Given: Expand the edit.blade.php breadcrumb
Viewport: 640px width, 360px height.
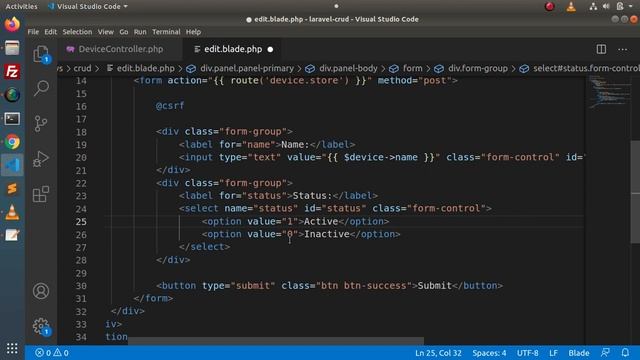Looking at the screenshot, I should (x=141, y=69).
